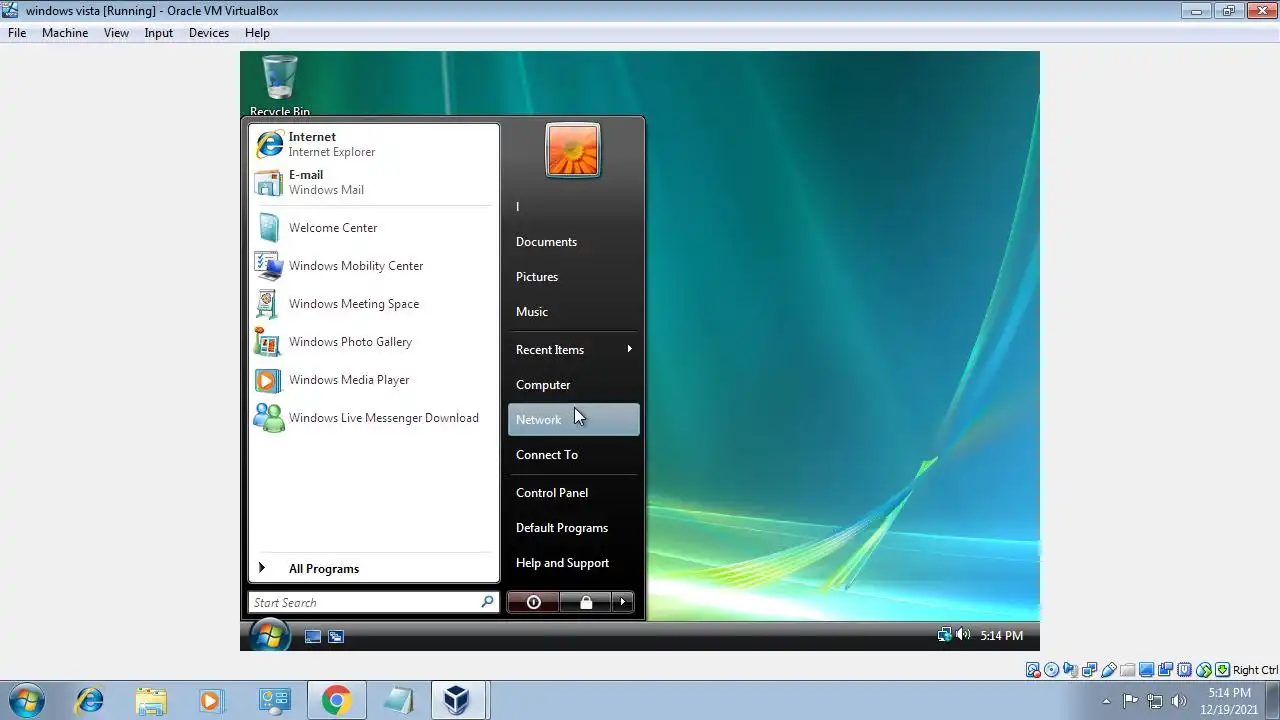This screenshot has width=1280, height=720.
Task: Expand All Programs list
Action: 373,568
